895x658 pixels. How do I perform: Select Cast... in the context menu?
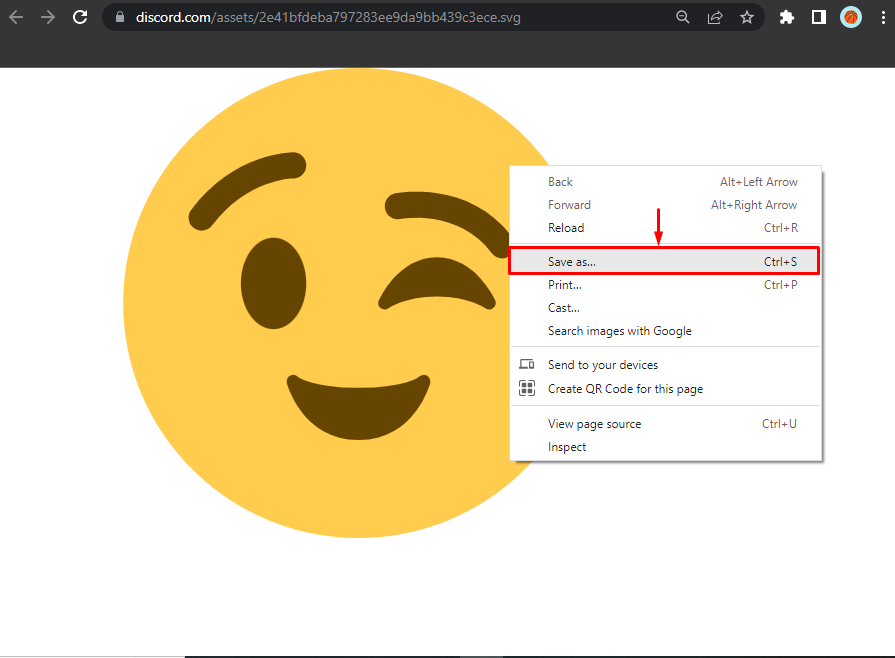pos(666,308)
